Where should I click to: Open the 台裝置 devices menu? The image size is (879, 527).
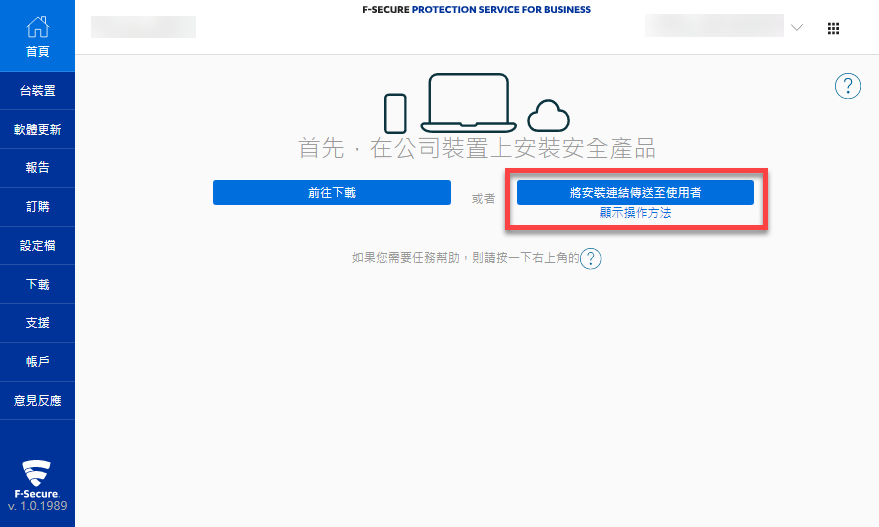point(37,91)
